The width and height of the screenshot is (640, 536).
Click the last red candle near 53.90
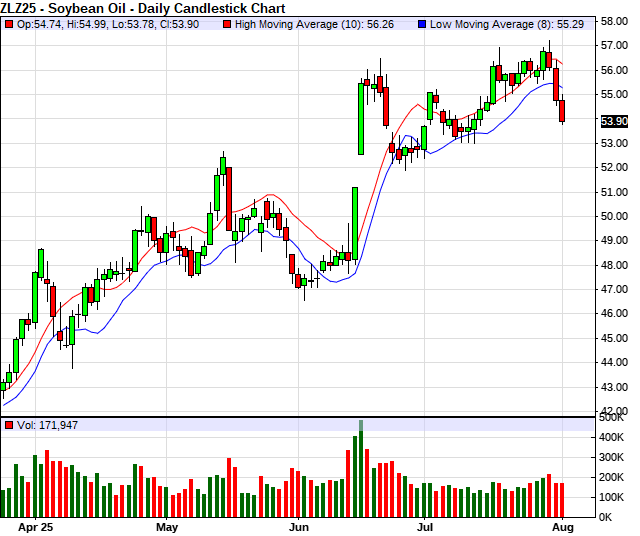point(563,110)
